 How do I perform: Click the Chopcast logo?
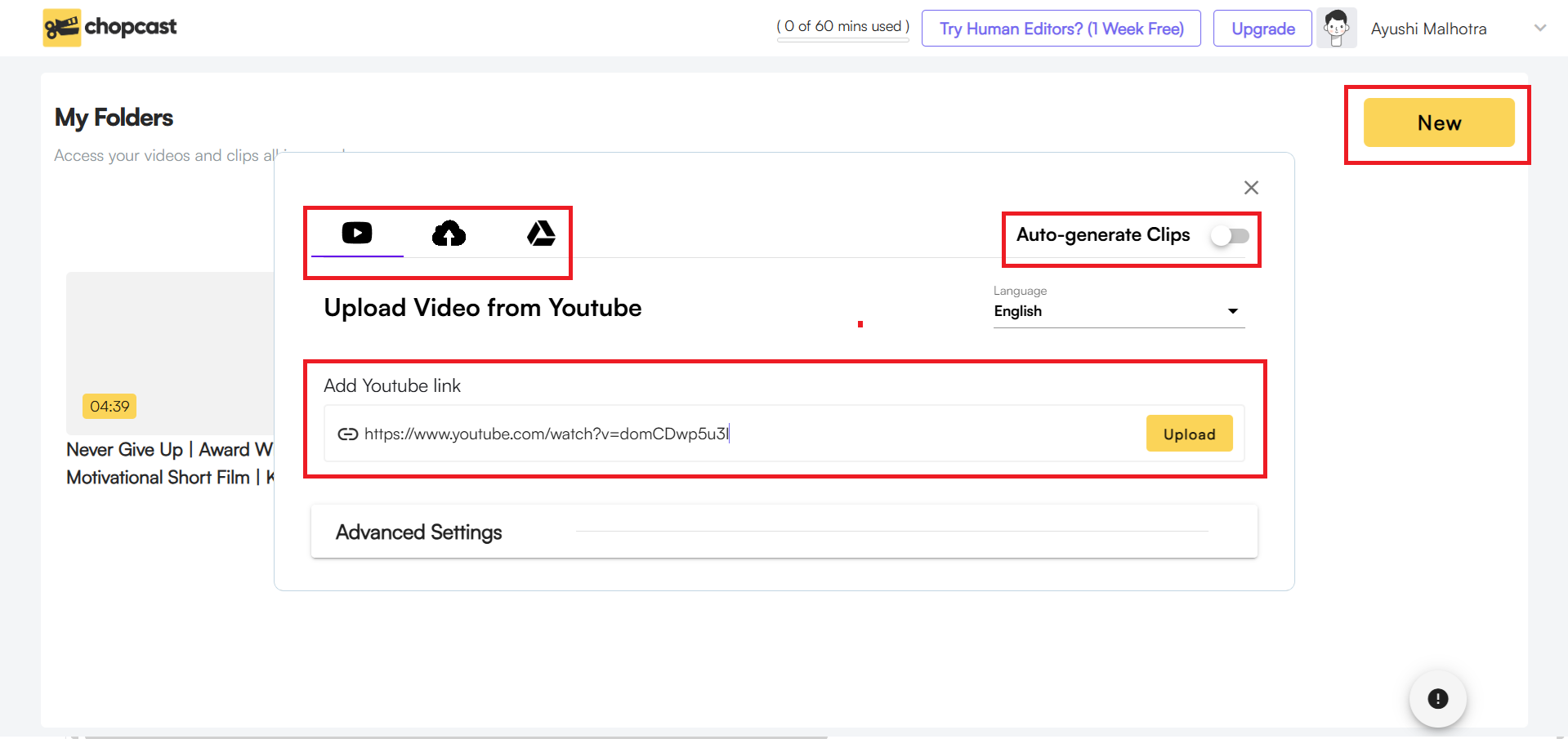tap(110, 28)
